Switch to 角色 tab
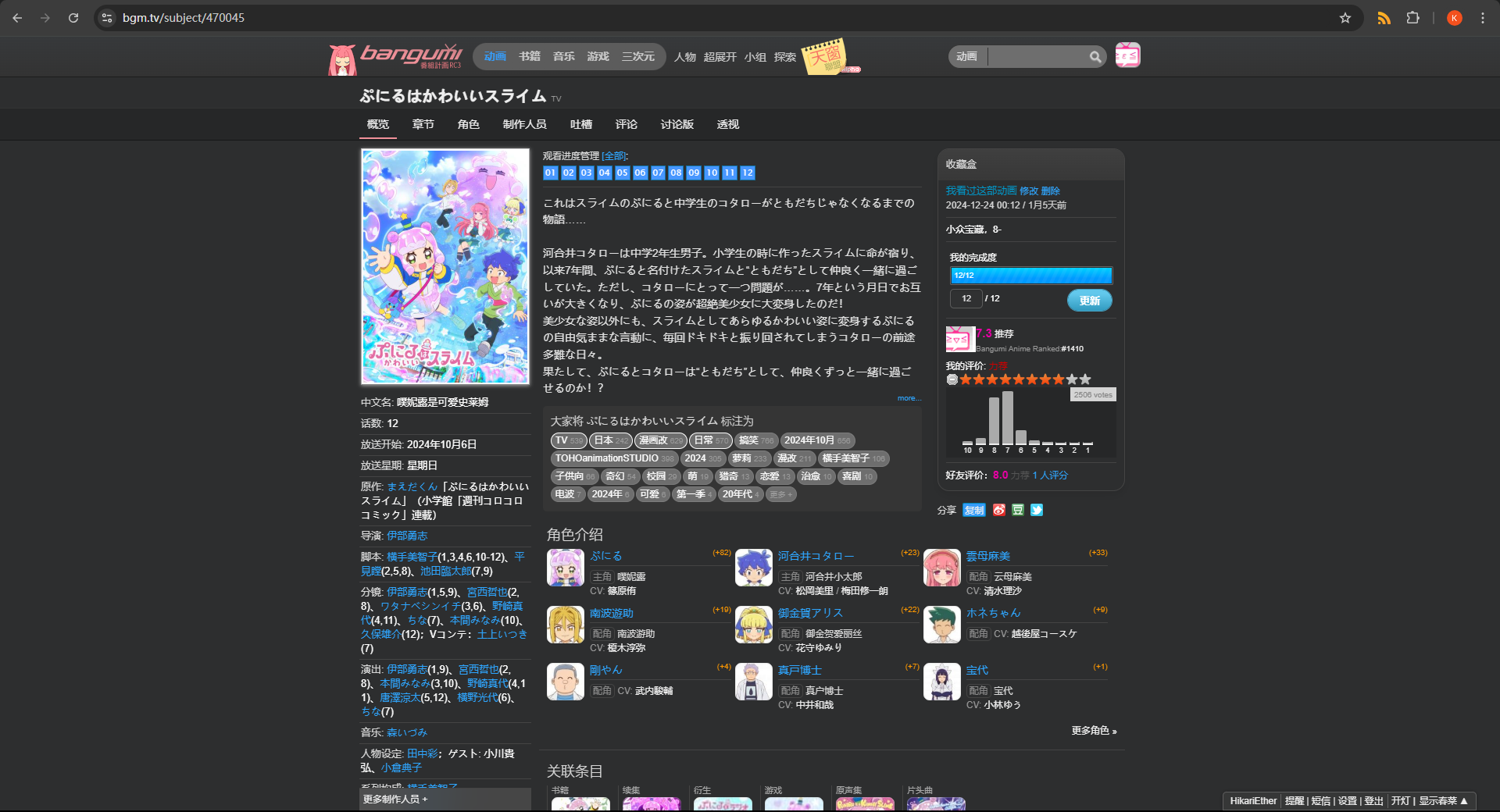 (x=469, y=124)
